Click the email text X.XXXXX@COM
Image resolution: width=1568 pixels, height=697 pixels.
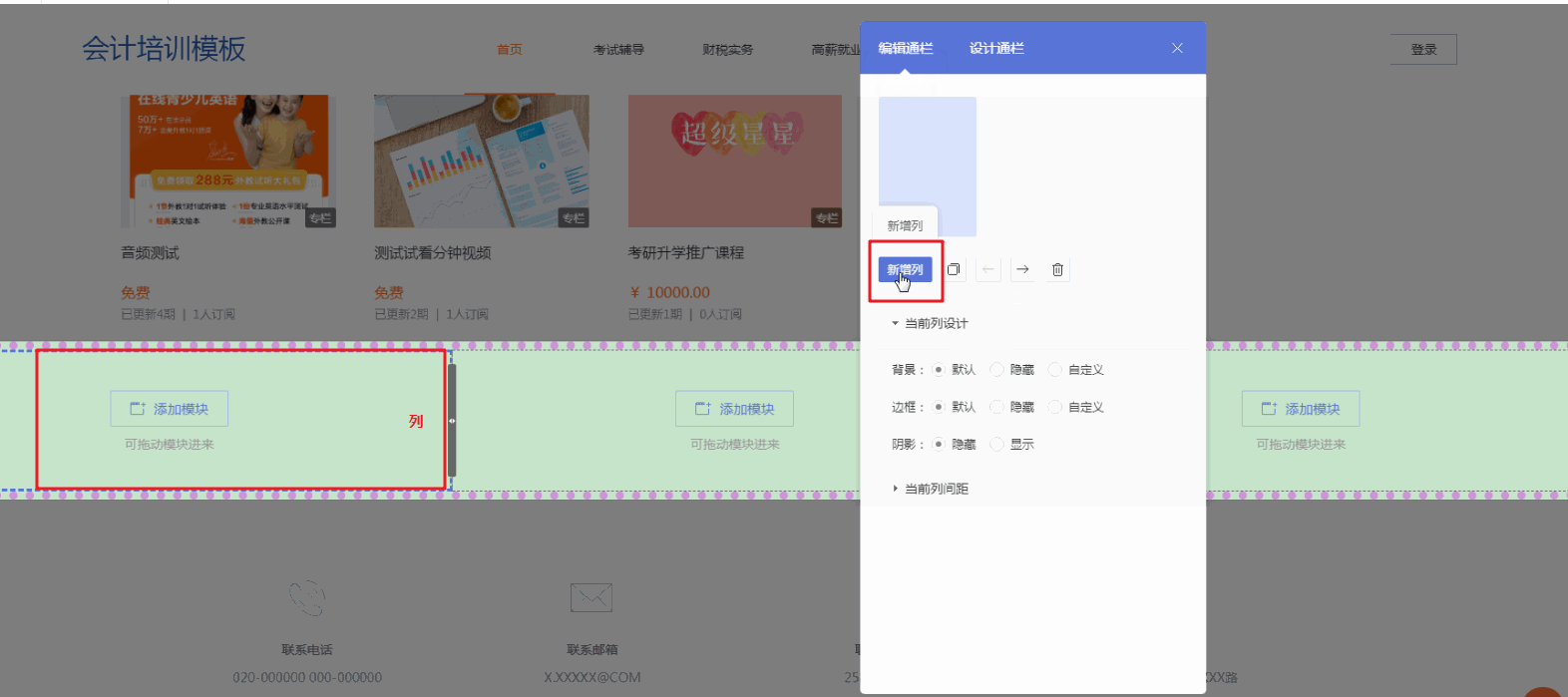click(592, 677)
